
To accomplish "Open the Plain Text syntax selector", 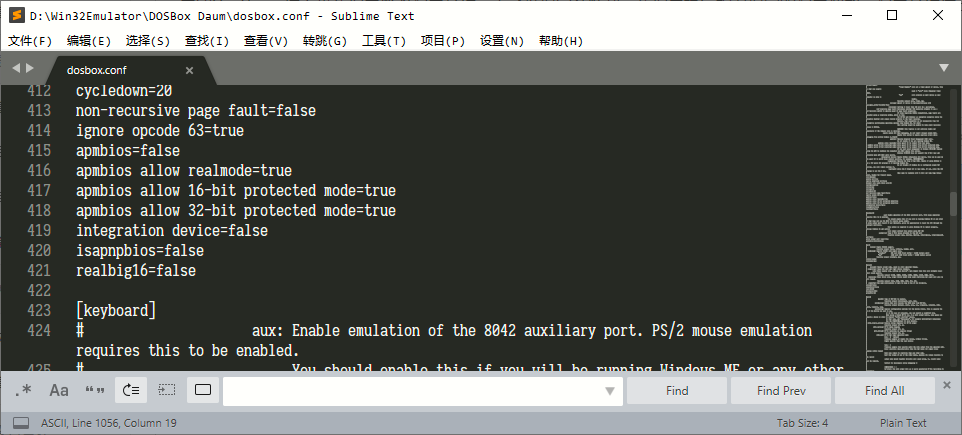I will point(903,423).
